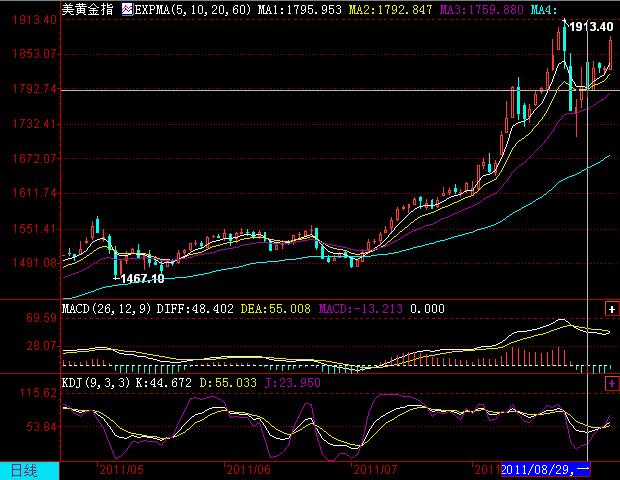Viewport: 620px width, 480px height.
Task: Click the EXPMA(5,10,20,60) indicator label
Action: (193, 9)
